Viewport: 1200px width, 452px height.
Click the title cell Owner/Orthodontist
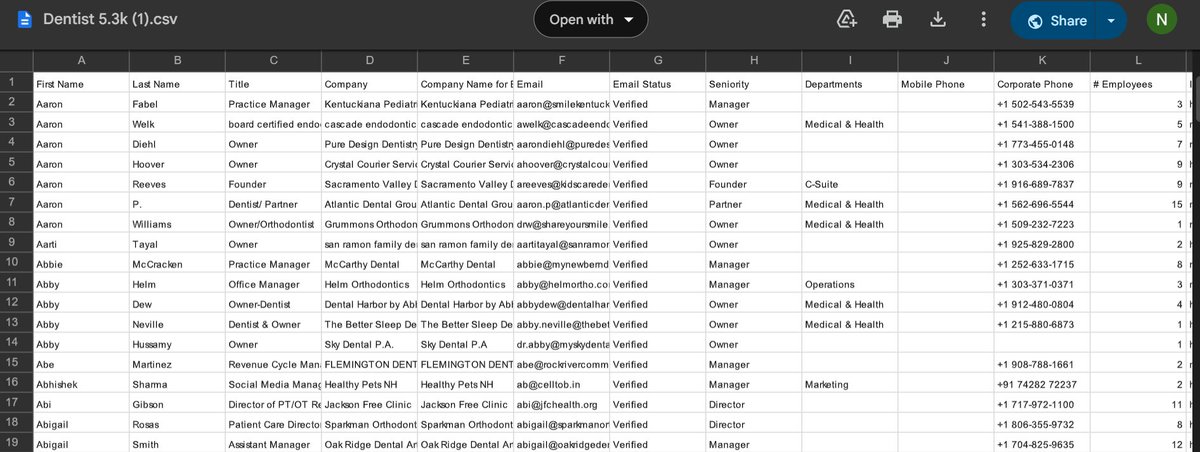tap(273, 224)
